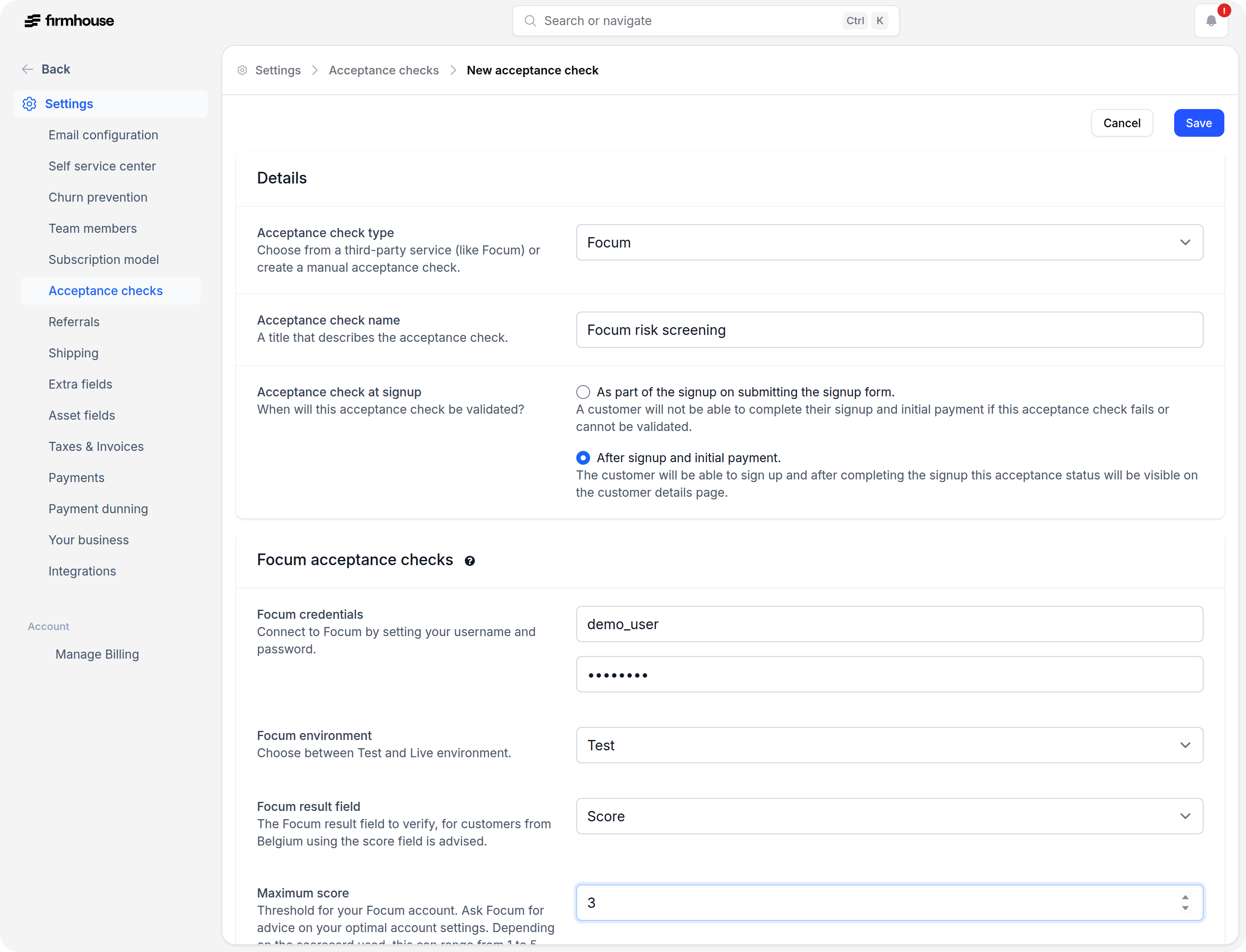Decrease Maximum score with down stepper arrow
This screenshot has height=952, width=1246.
(x=1185, y=908)
